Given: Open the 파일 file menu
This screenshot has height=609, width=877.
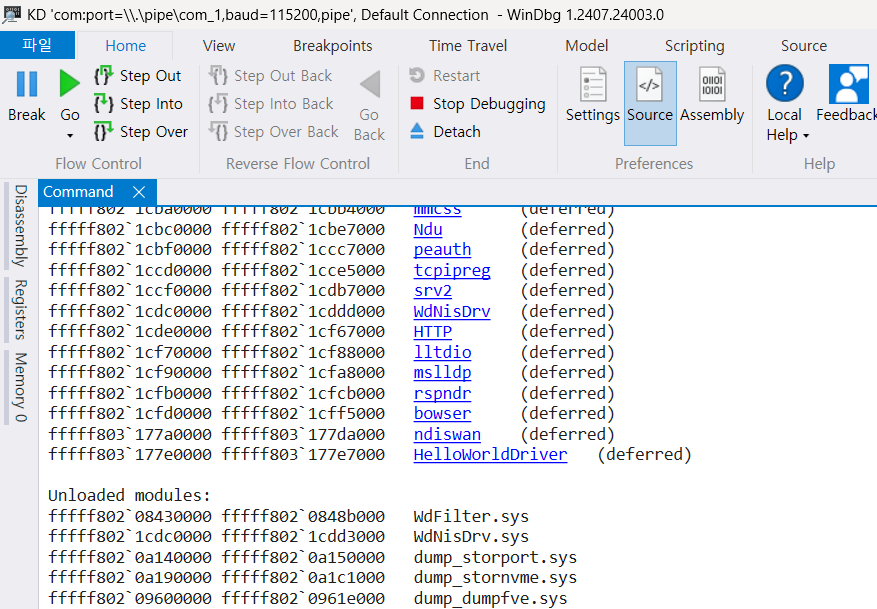Looking at the screenshot, I should (37, 45).
